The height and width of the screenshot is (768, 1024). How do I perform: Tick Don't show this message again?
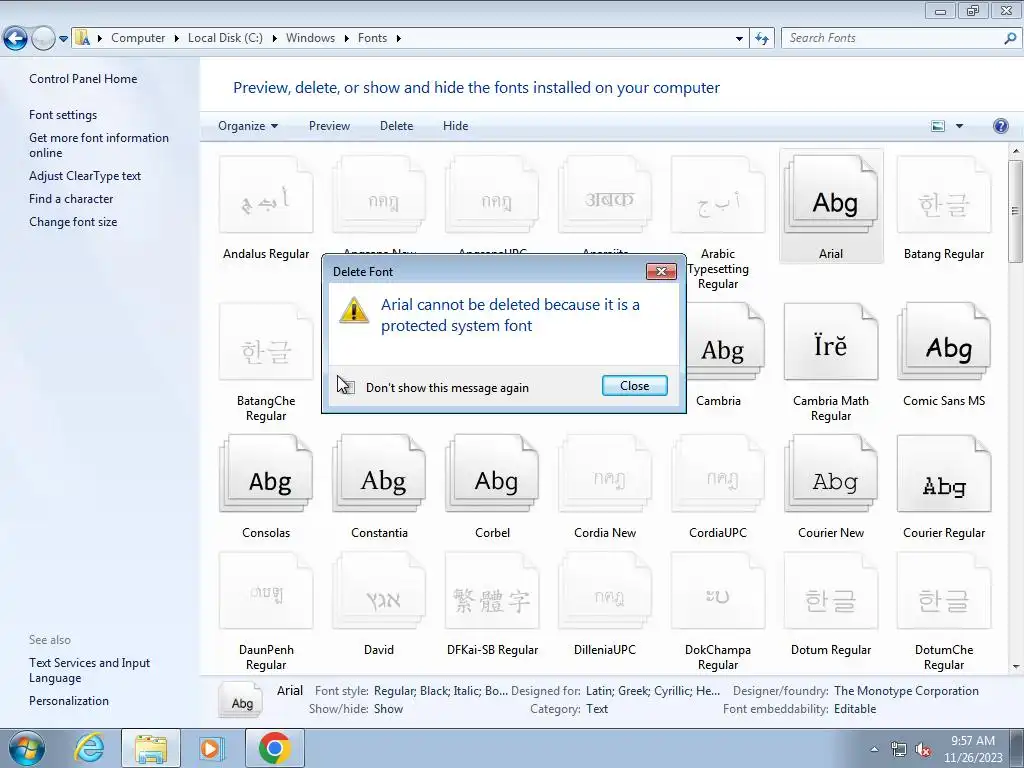tap(346, 387)
